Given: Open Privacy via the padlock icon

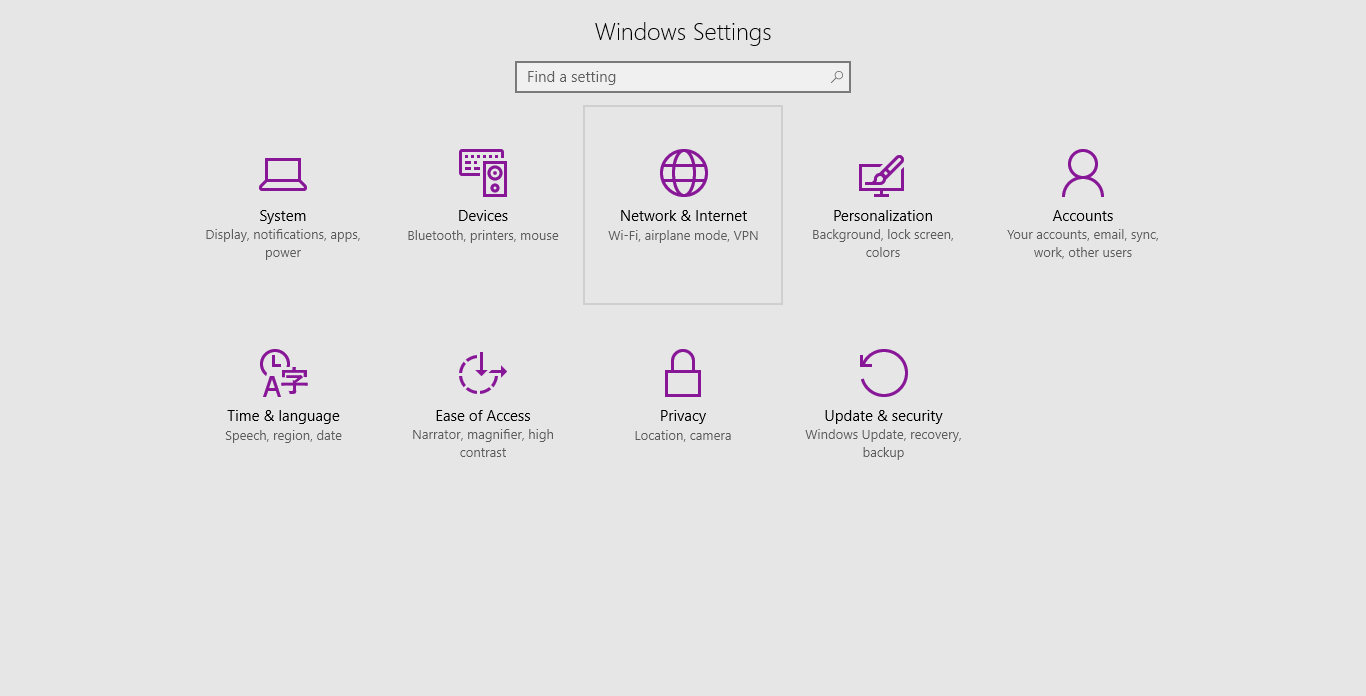Looking at the screenshot, I should (x=683, y=373).
